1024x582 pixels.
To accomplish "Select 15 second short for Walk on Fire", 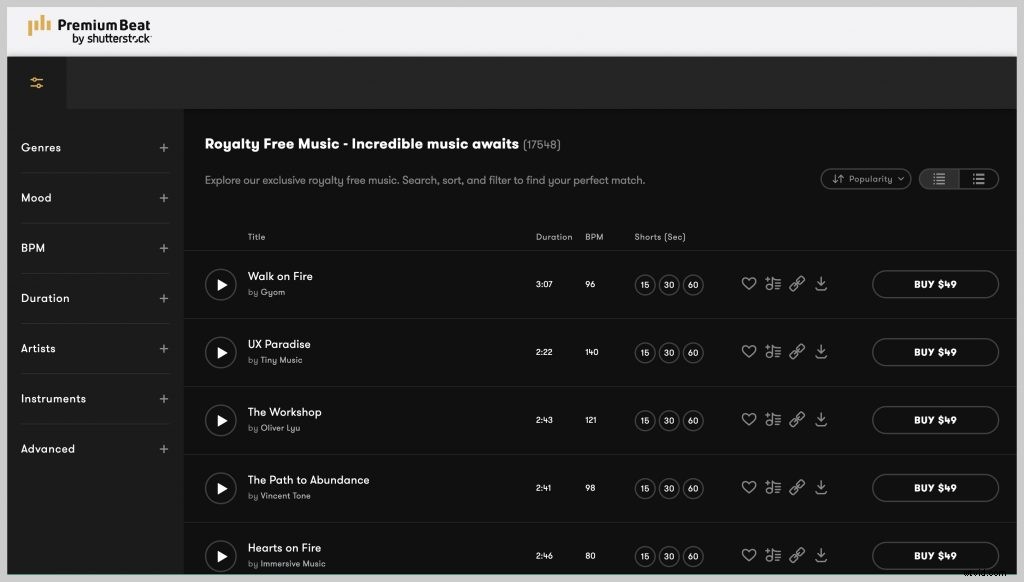I will point(645,285).
